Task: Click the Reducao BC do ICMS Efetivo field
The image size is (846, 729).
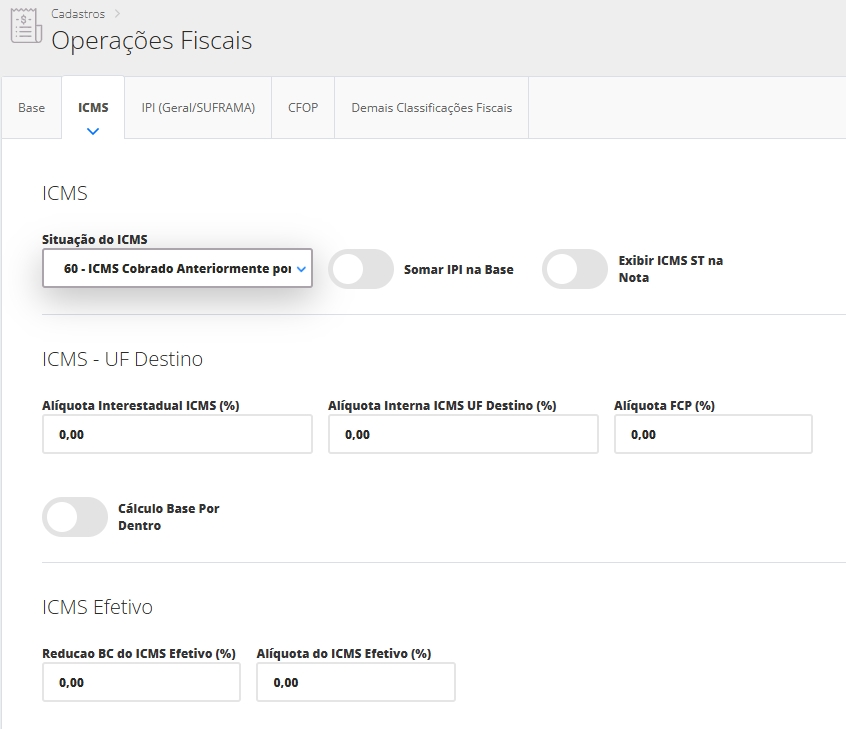Action: click(141, 683)
